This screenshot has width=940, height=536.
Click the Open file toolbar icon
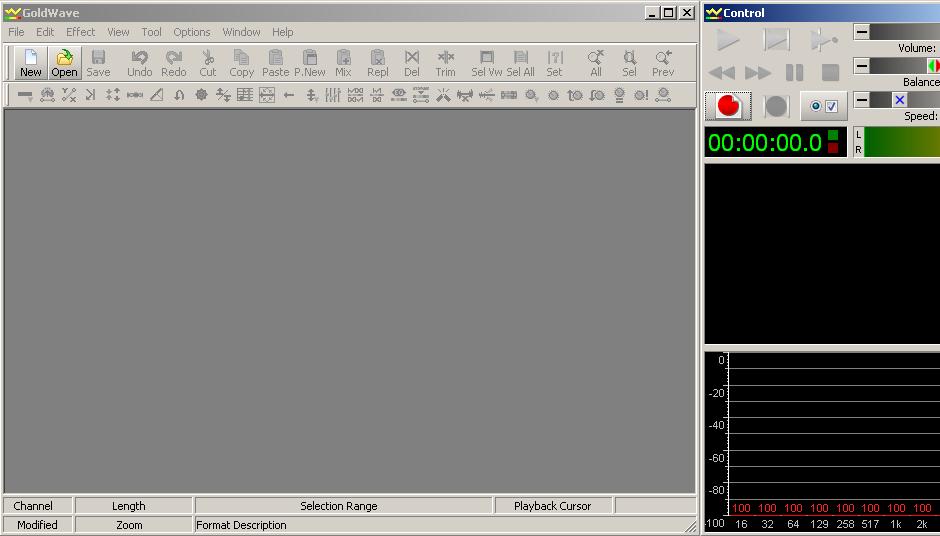tap(64, 63)
